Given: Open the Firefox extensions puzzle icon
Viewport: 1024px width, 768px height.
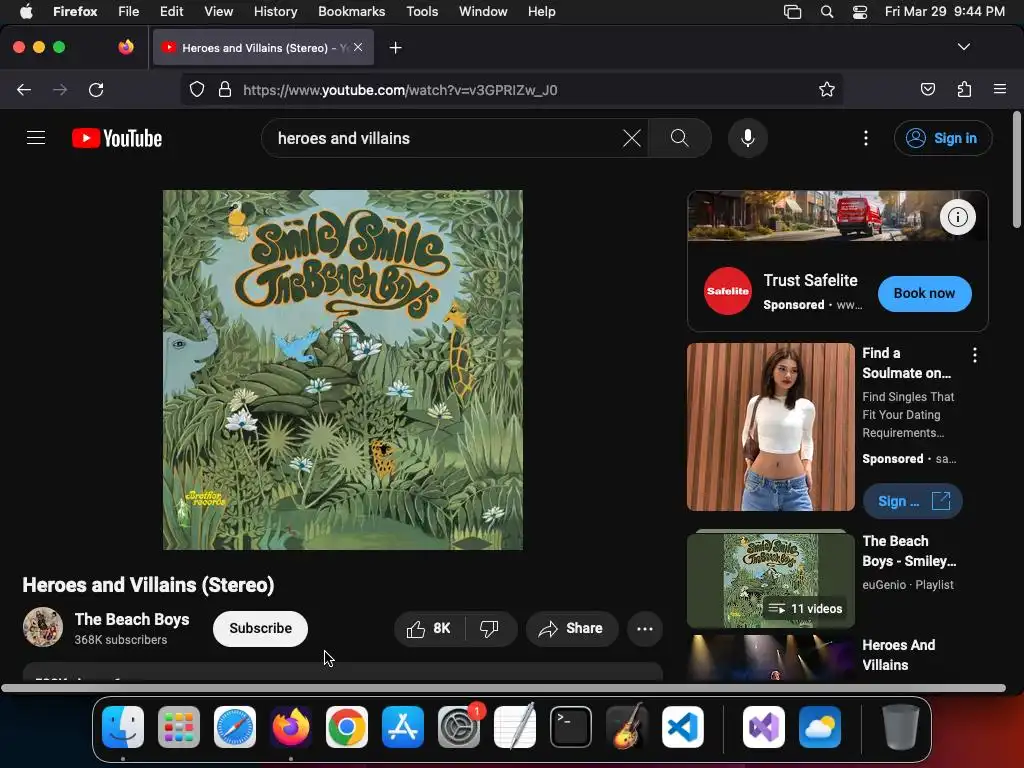Looking at the screenshot, I should tap(964, 89).
